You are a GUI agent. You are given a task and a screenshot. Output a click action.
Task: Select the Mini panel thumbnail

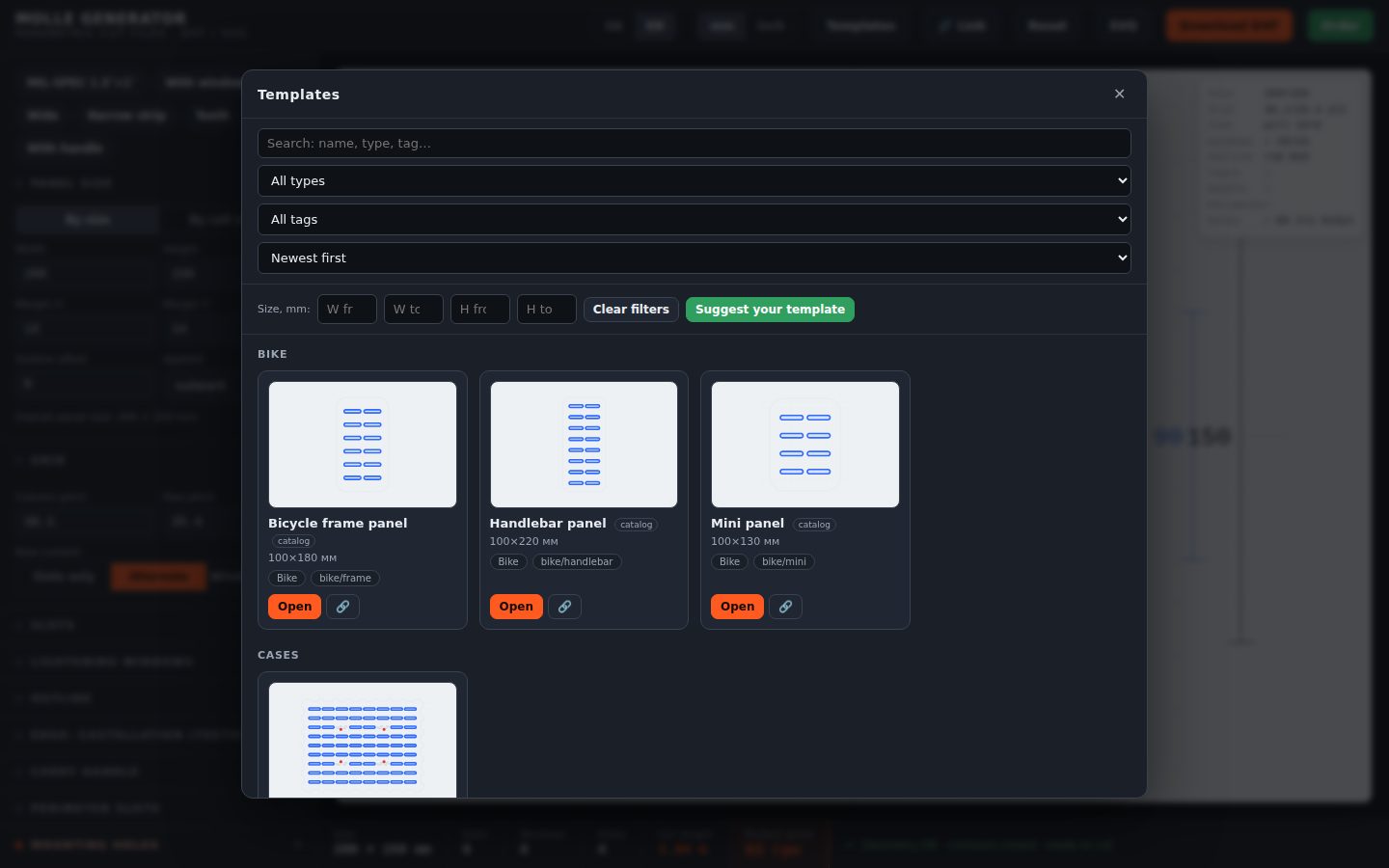pyautogui.click(x=805, y=445)
